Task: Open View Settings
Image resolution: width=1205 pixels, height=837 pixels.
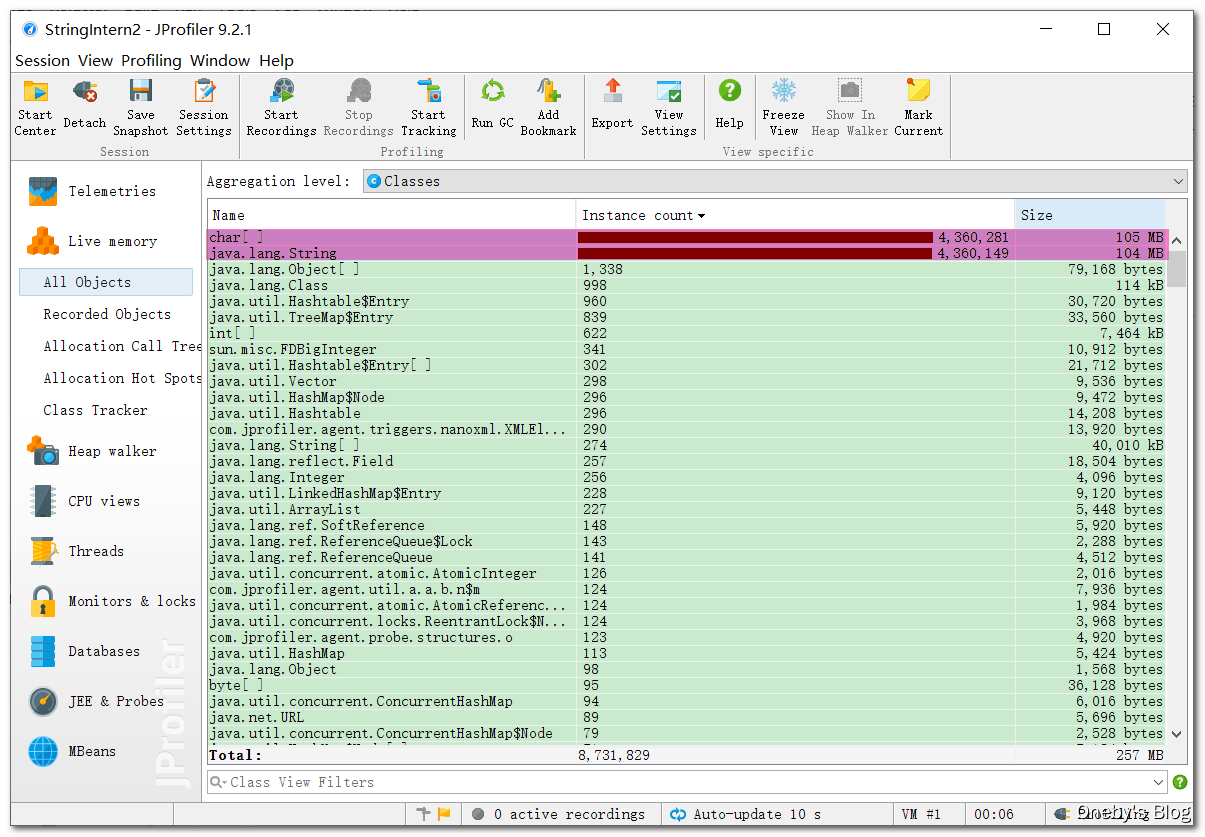Action: pos(668,108)
